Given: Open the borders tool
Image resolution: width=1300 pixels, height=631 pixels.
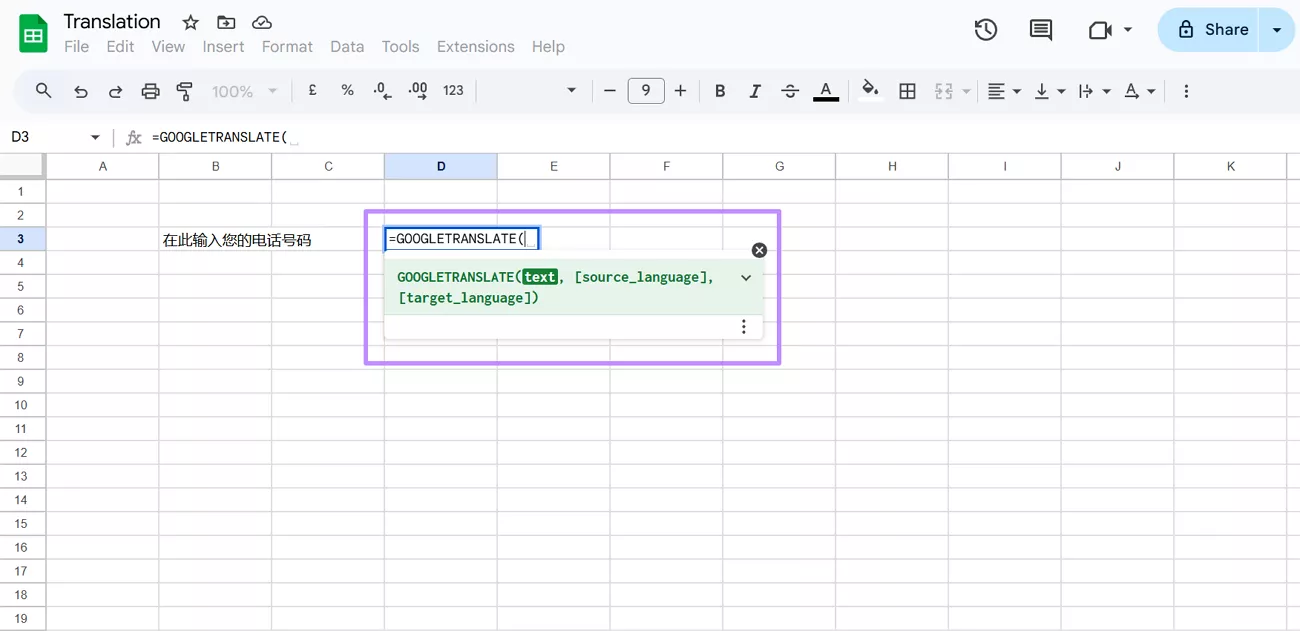Looking at the screenshot, I should tap(907, 91).
